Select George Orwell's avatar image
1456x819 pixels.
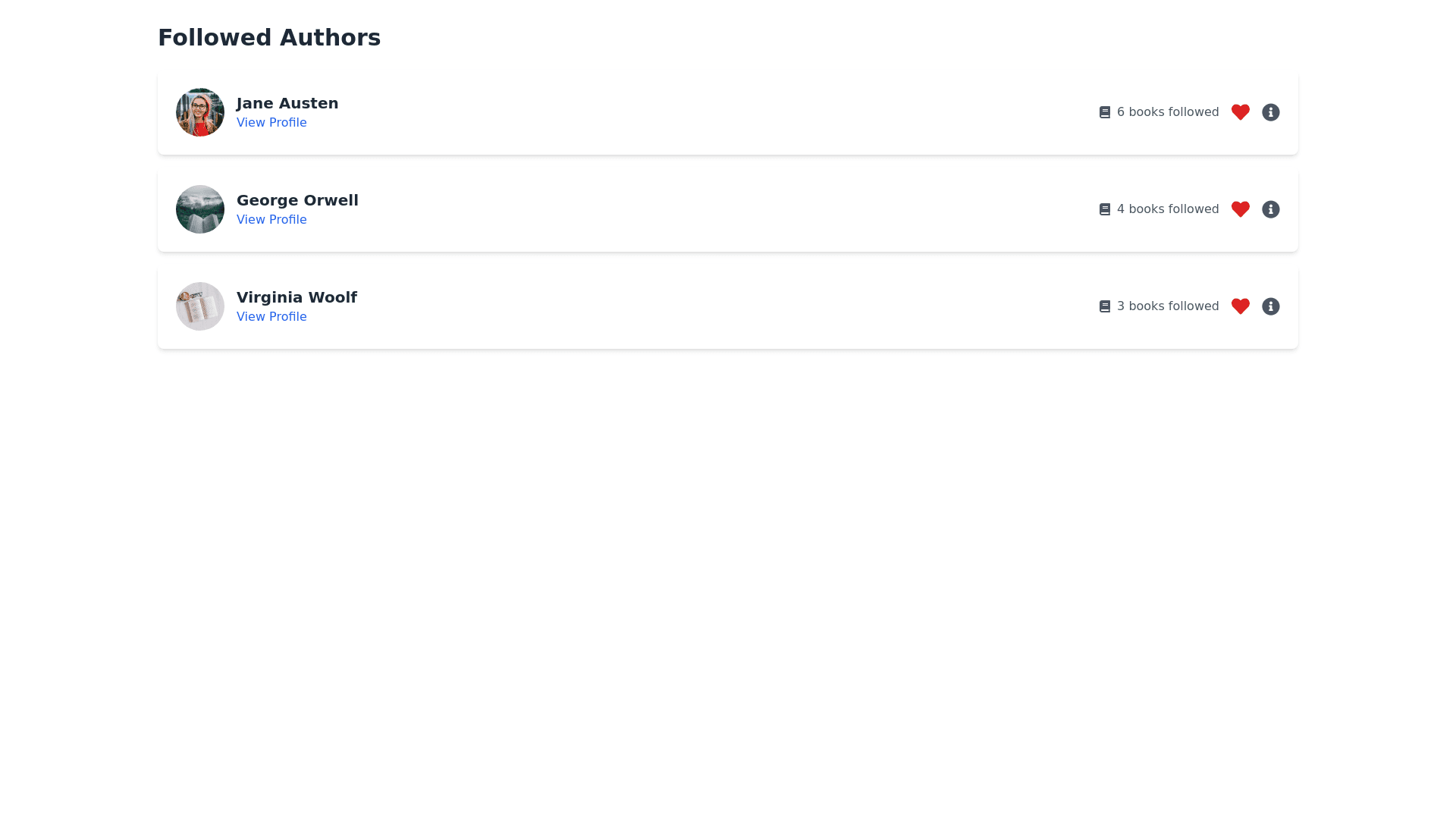200,209
